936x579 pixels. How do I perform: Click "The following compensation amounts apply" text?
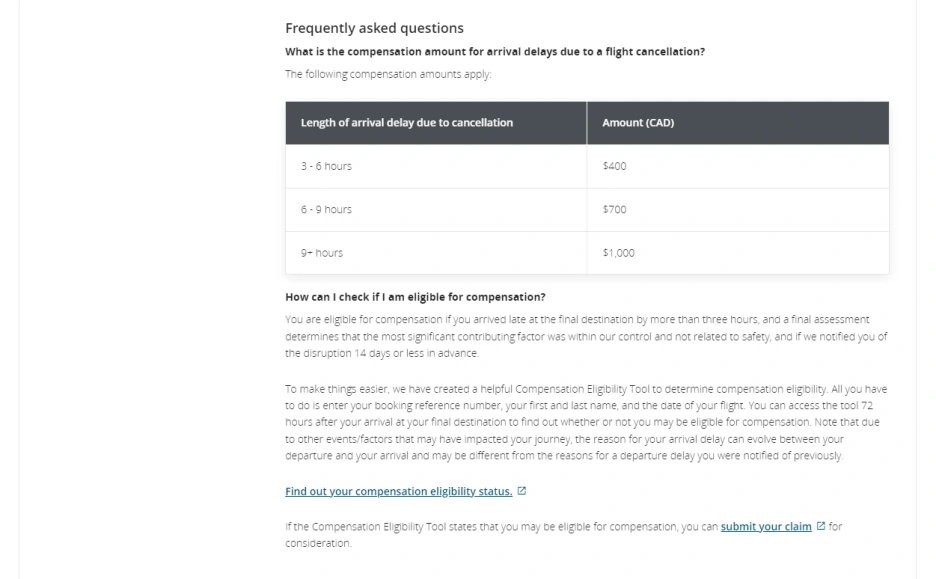pos(388,74)
